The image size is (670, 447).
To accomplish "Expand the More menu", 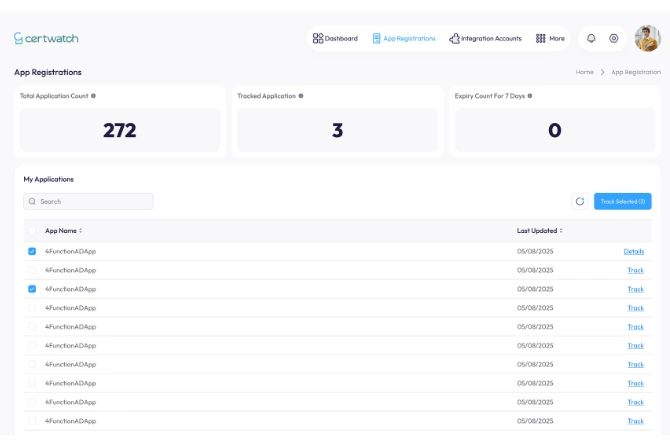I will [x=550, y=38].
